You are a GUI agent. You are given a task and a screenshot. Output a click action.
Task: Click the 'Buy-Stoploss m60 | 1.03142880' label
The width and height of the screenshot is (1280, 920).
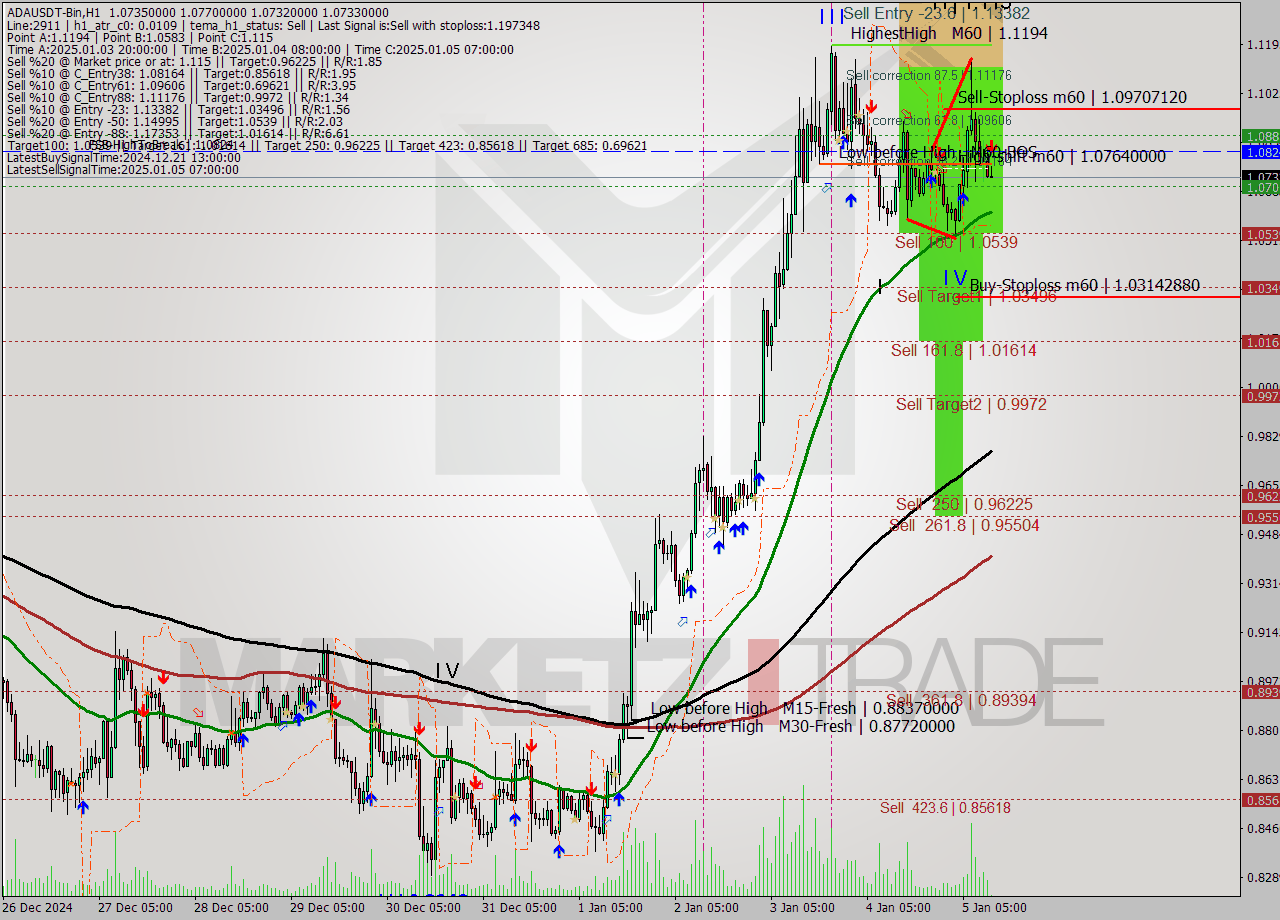click(x=1084, y=286)
